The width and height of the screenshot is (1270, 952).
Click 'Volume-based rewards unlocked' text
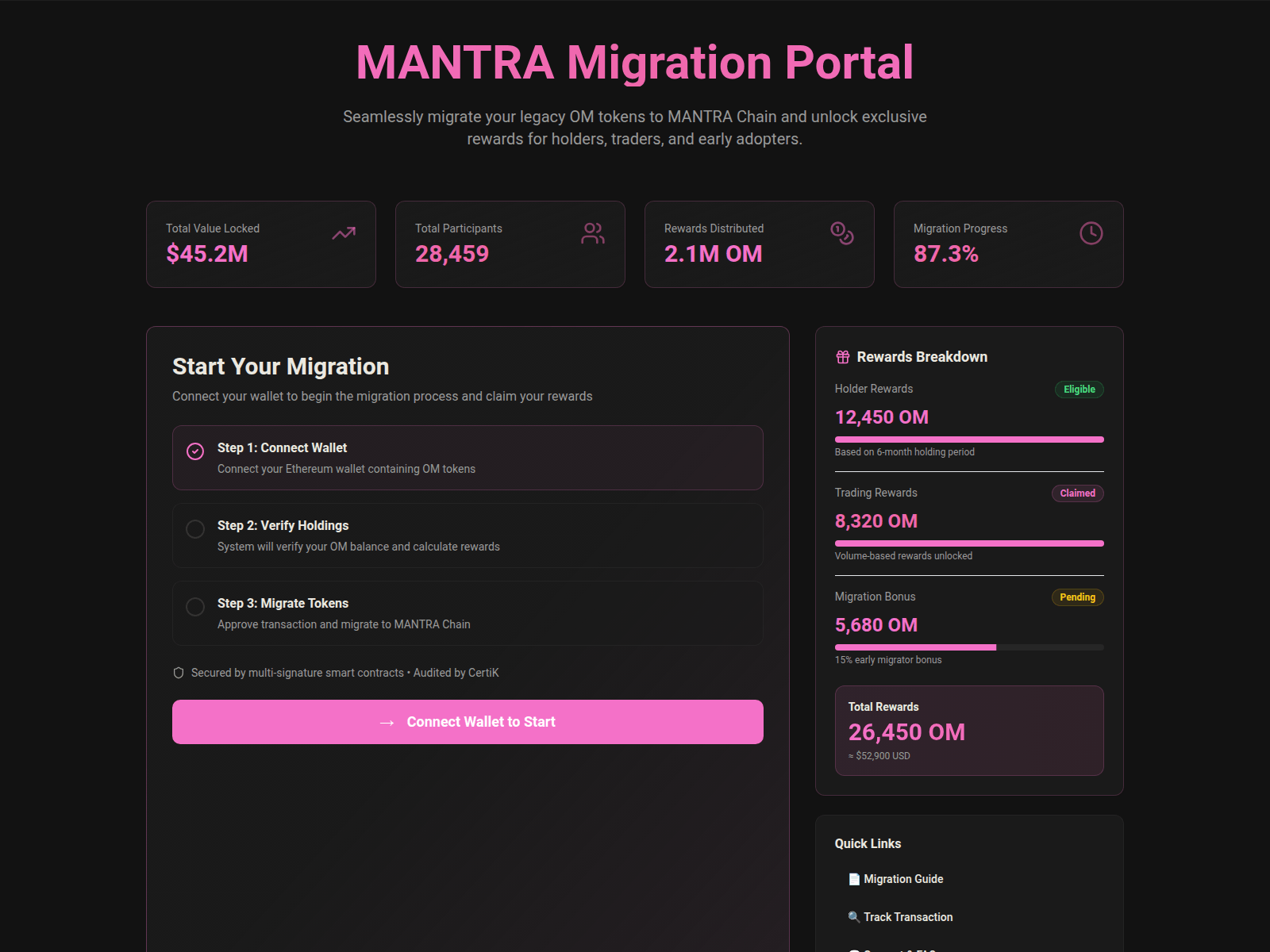pos(903,556)
